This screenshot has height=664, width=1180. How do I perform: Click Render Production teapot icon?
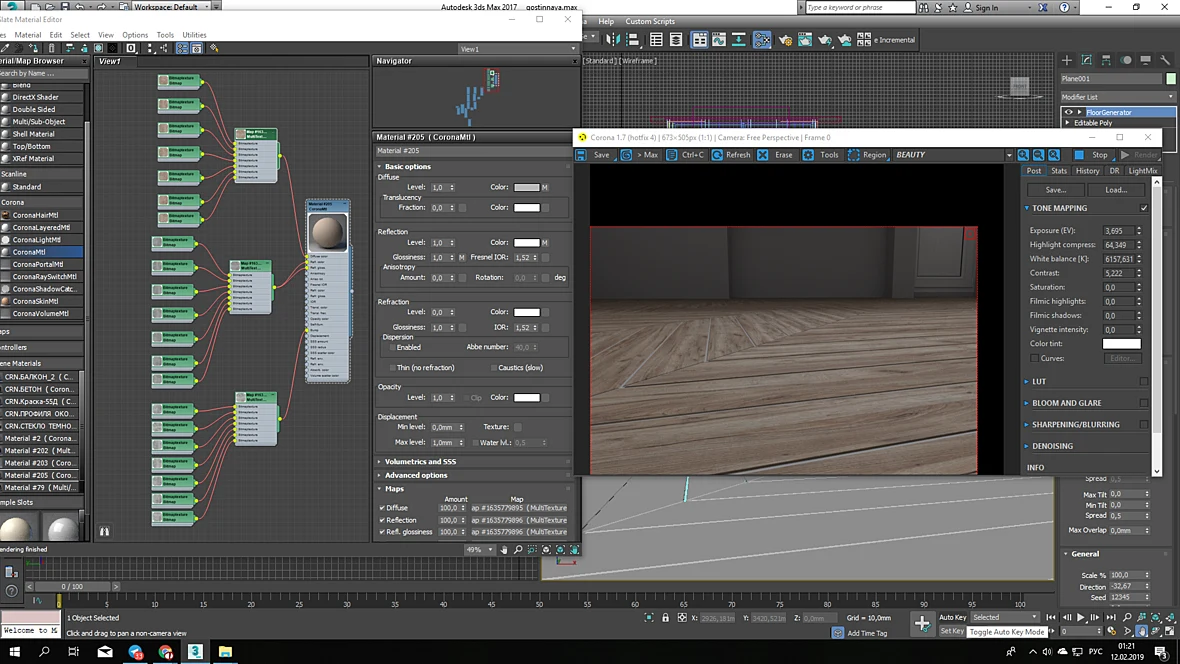[825, 40]
